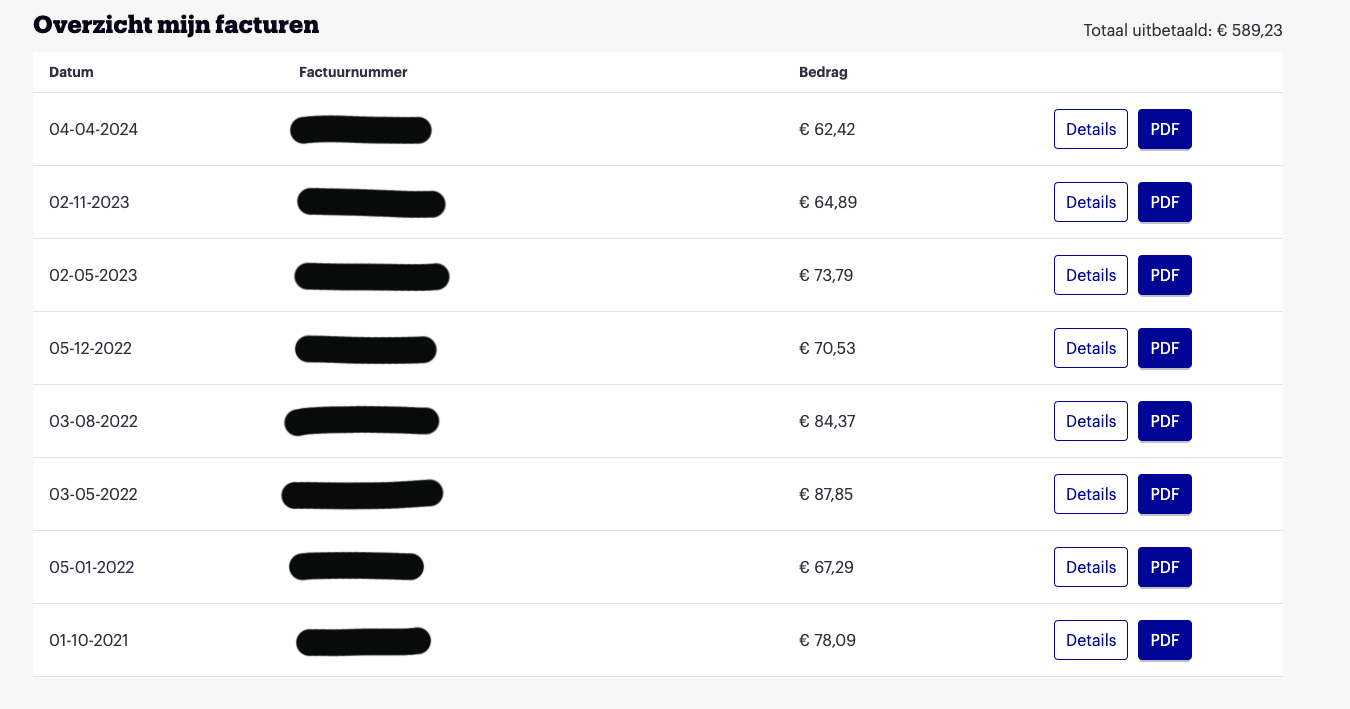This screenshot has height=709, width=1350.
Task: Get PDF of the € 67,29 invoice
Action: click(x=1165, y=567)
